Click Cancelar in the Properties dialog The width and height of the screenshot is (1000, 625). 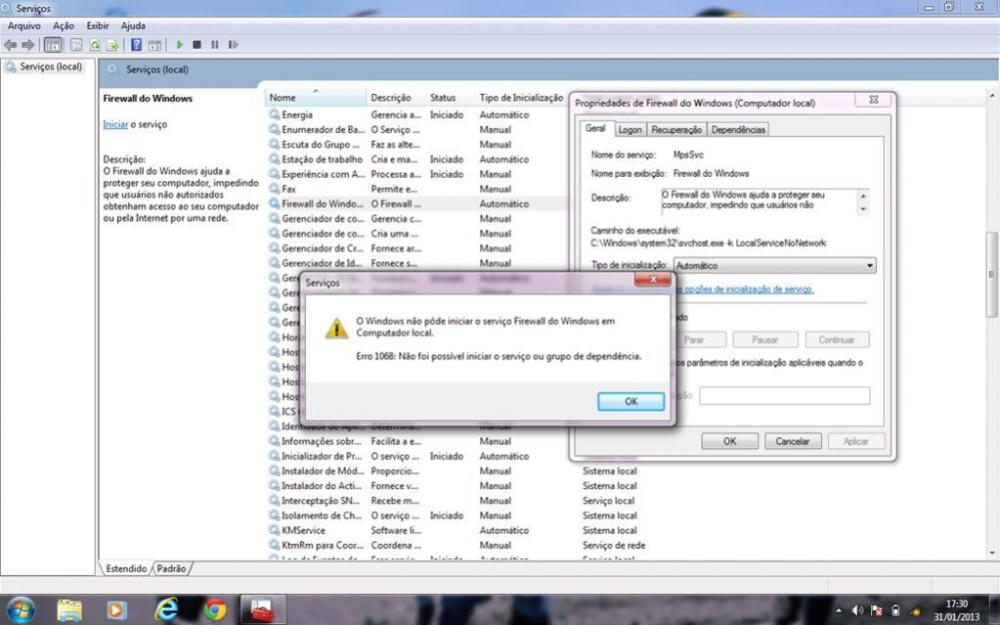point(792,441)
